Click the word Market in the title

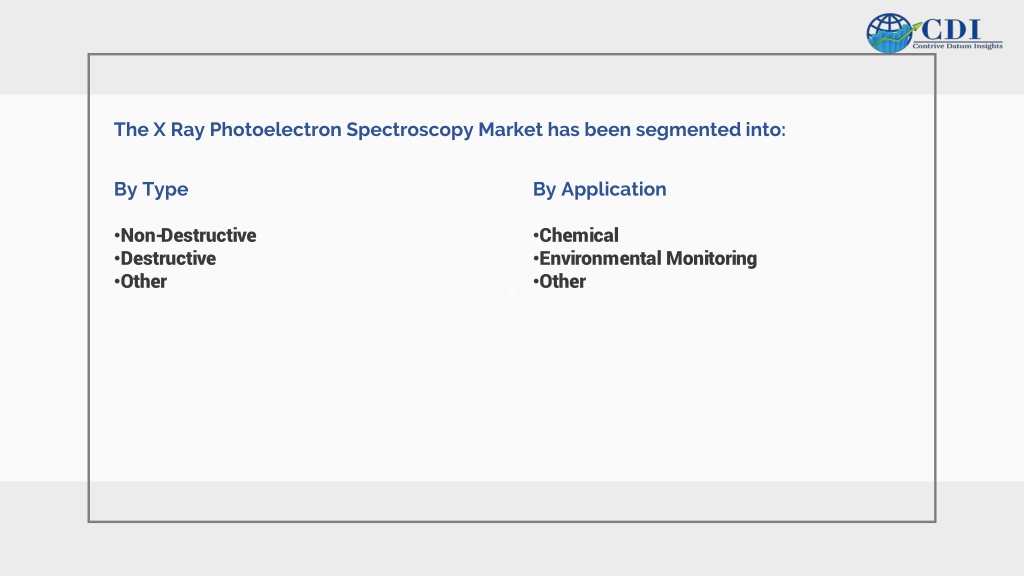click(510, 129)
